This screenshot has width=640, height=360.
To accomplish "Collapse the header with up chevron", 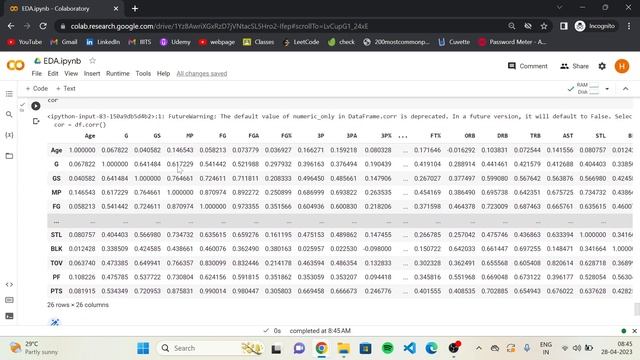I will coord(625,89).
